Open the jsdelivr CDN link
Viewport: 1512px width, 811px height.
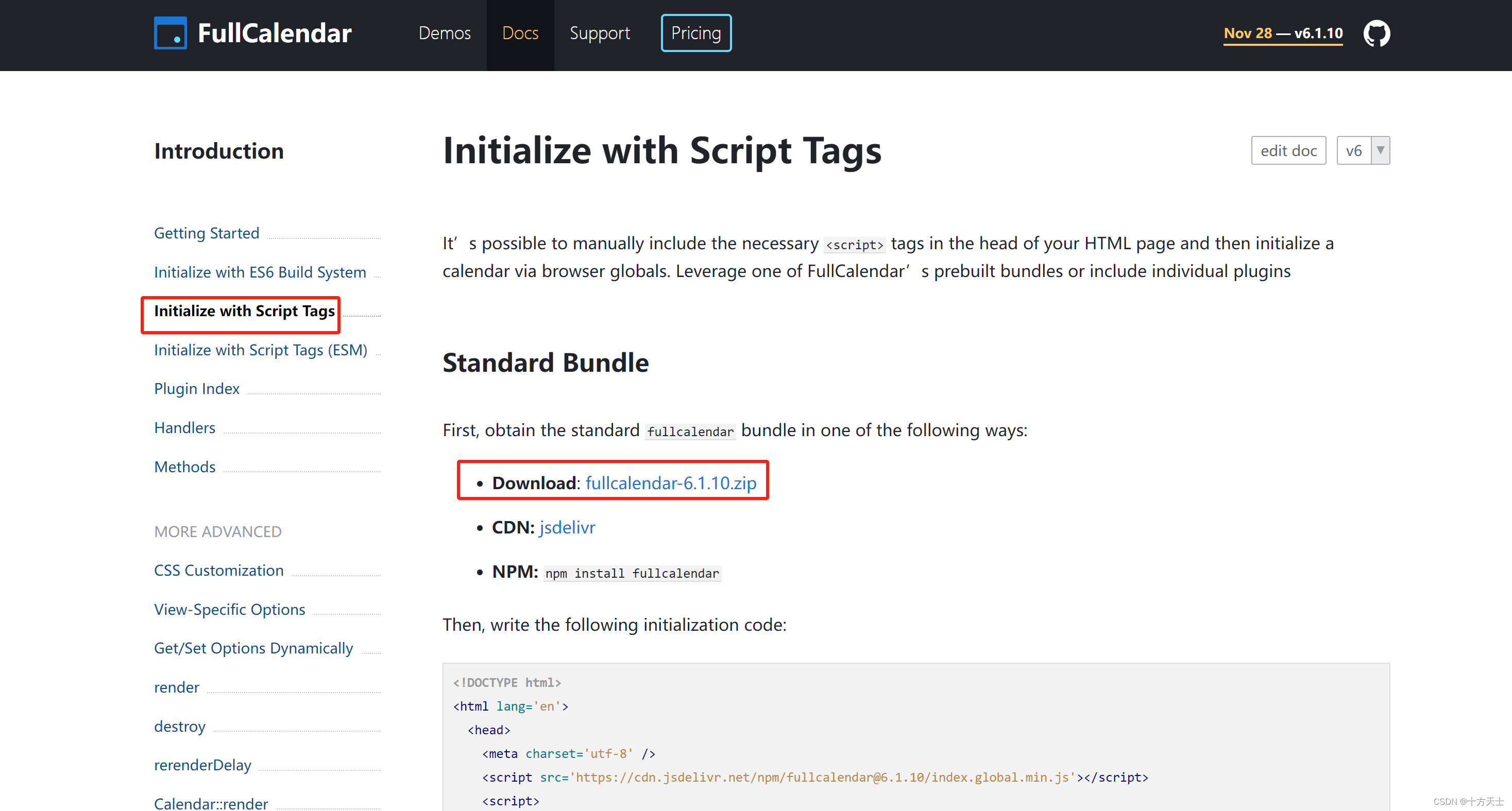click(566, 527)
